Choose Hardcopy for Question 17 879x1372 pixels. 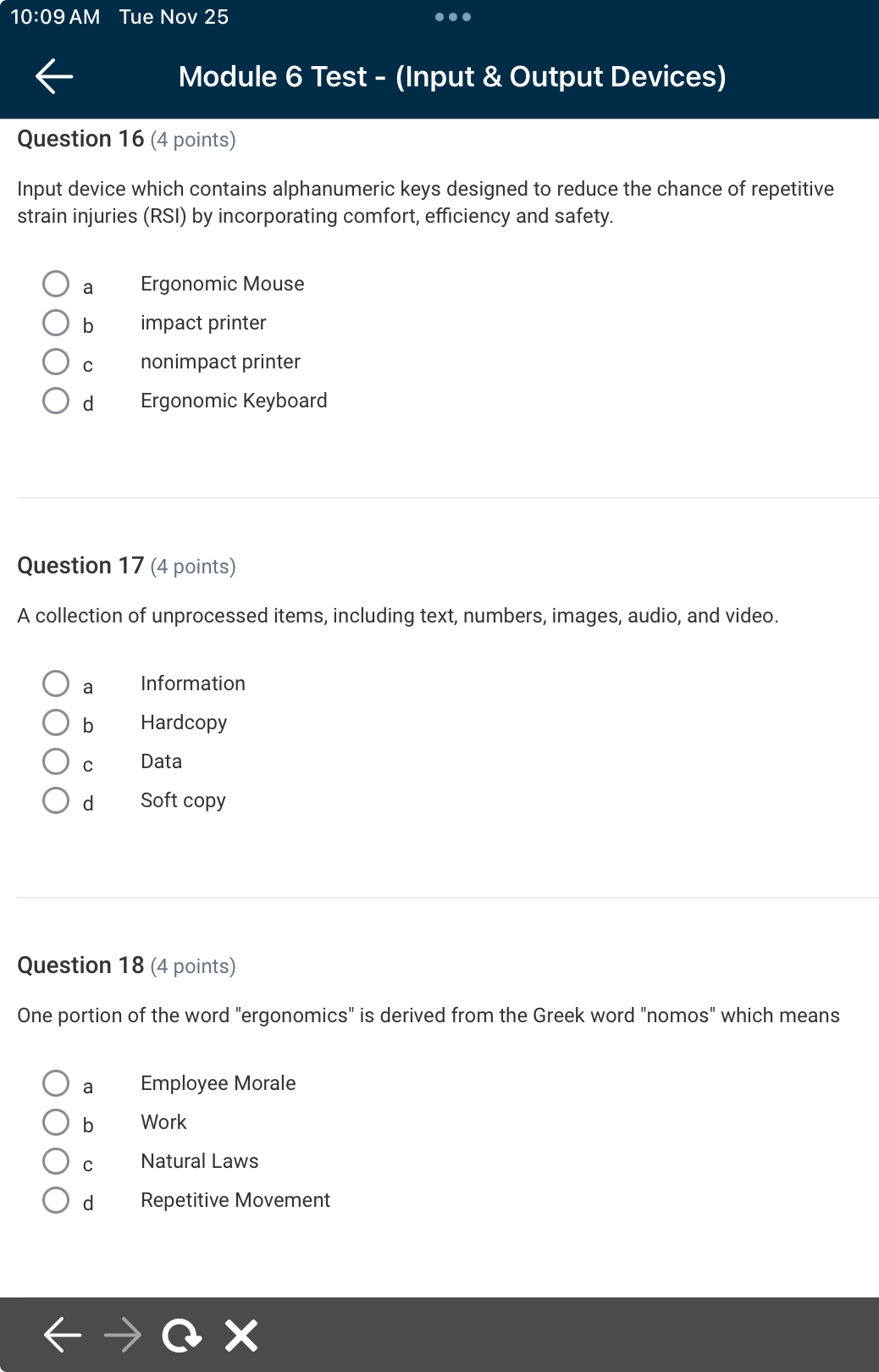point(56,721)
